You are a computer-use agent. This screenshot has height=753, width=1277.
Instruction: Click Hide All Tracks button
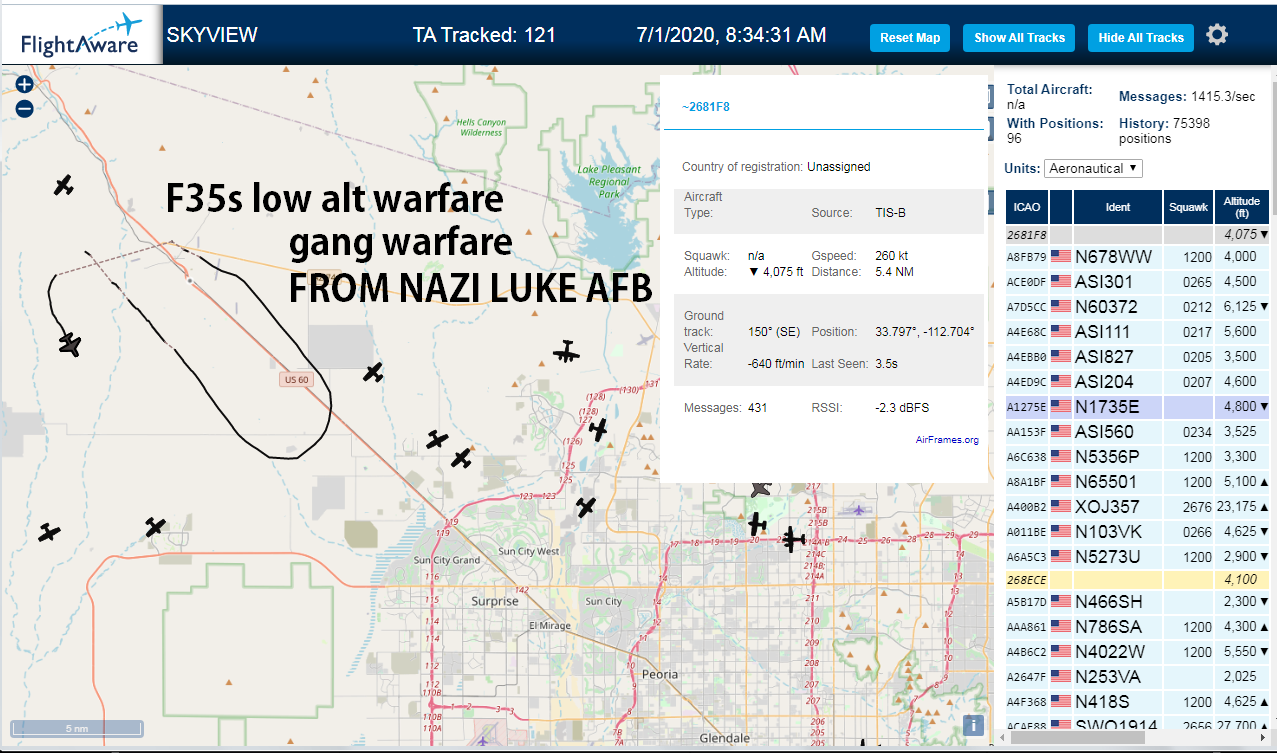pos(1141,38)
